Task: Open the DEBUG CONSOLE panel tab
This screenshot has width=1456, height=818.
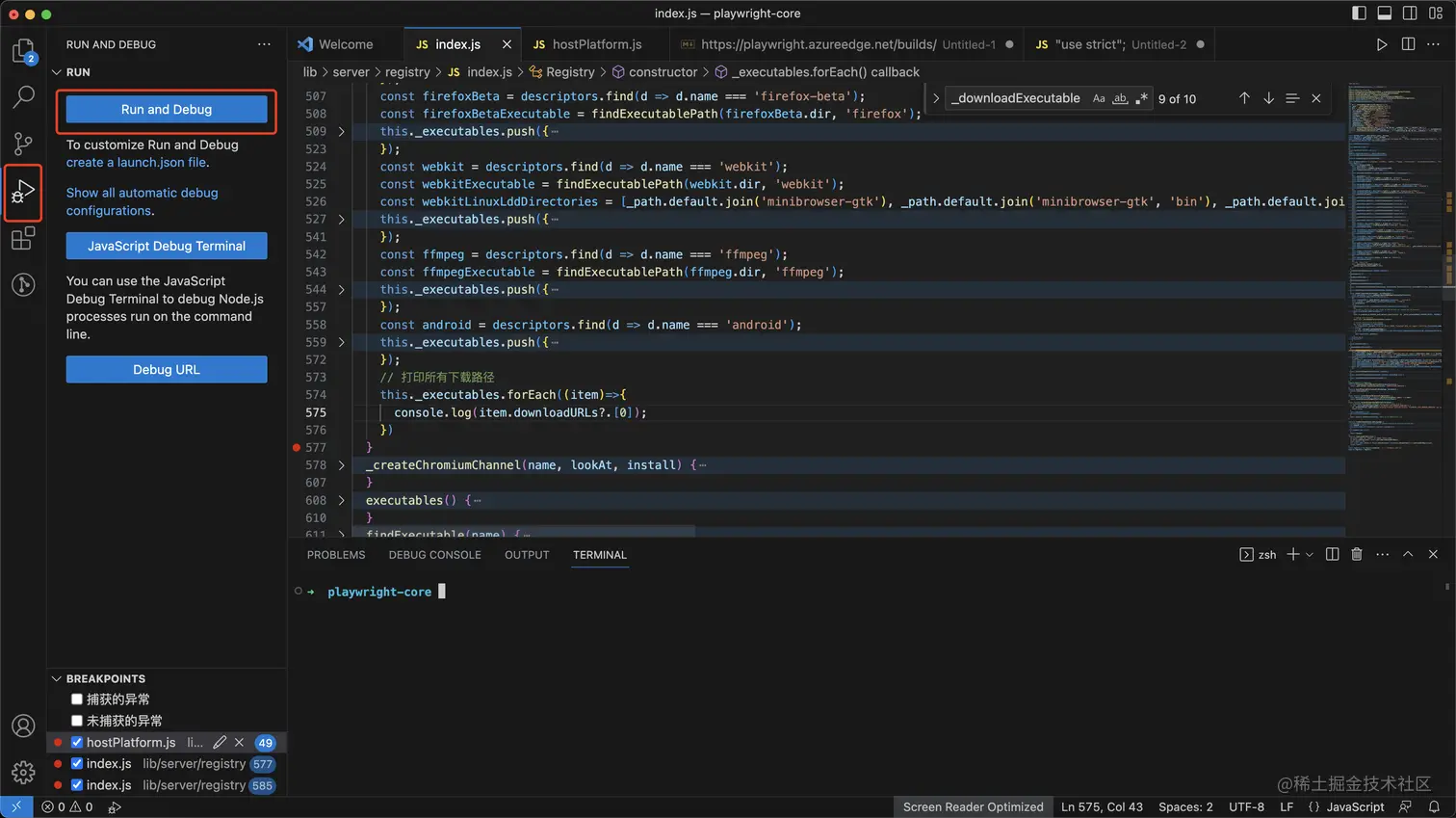Action: 434,555
